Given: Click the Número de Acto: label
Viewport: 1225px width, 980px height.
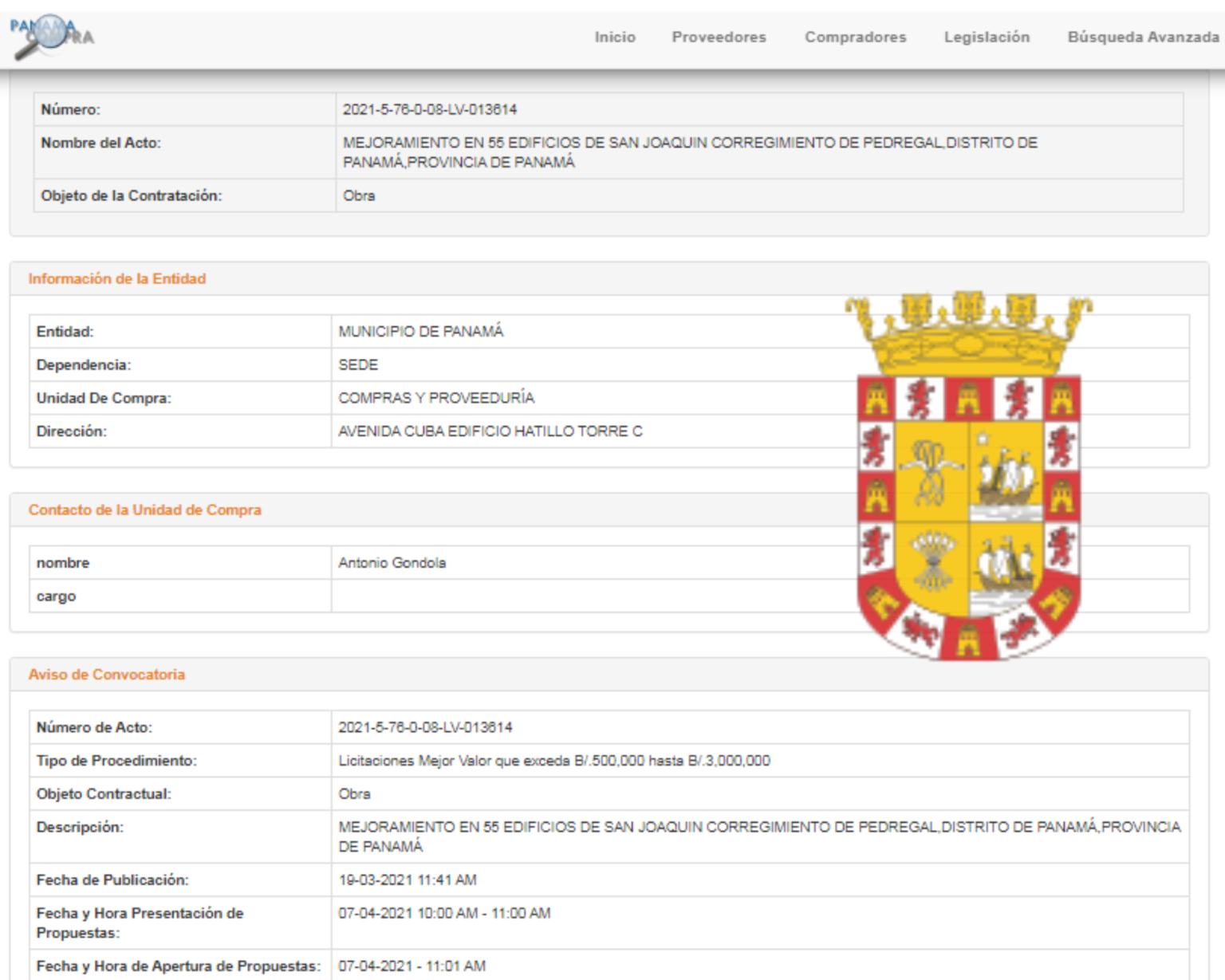Looking at the screenshot, I should (x=94, y=727).
